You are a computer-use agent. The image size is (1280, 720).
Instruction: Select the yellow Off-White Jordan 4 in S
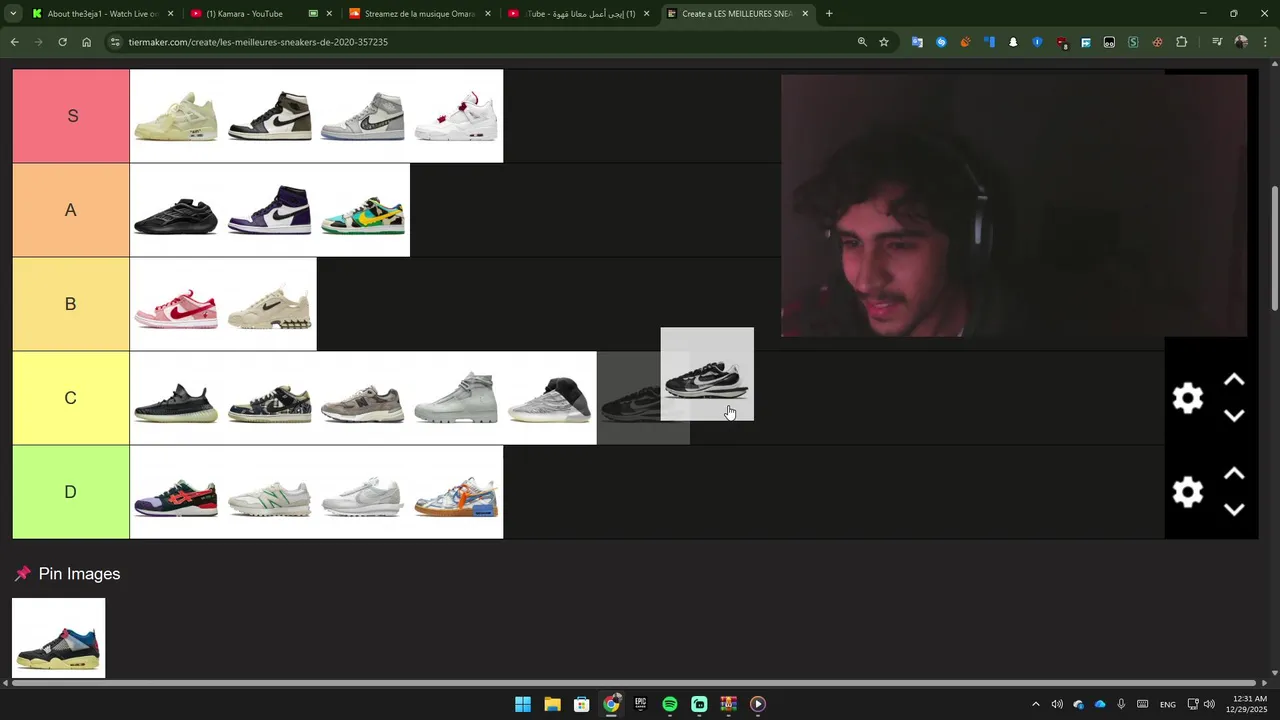point(176,116)
